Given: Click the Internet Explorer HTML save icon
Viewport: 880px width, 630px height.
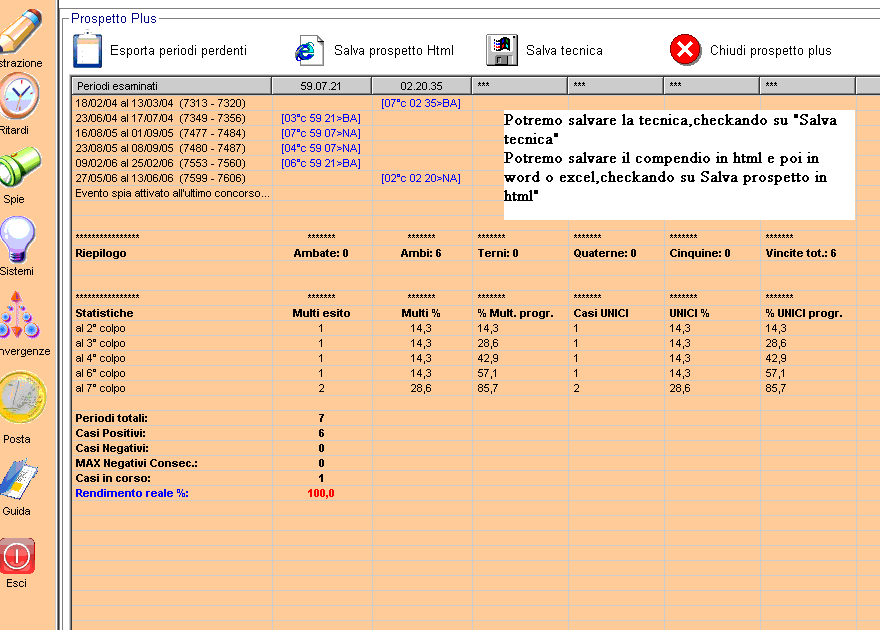Looking at the screenshot, I should [x=309, y=50].
